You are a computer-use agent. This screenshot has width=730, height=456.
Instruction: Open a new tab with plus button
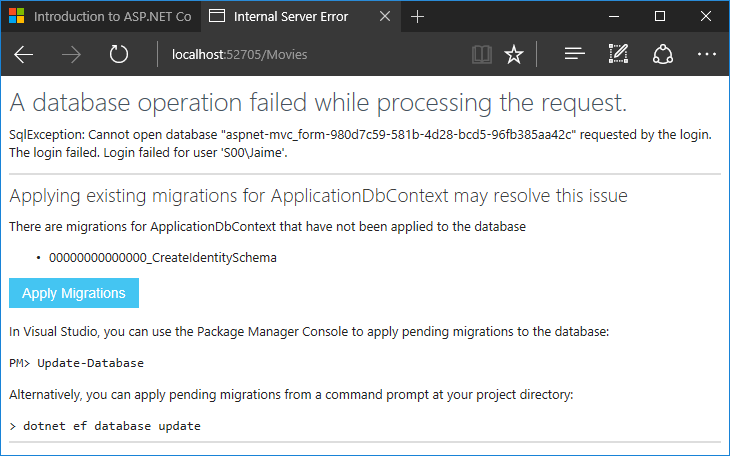(418, 16)
